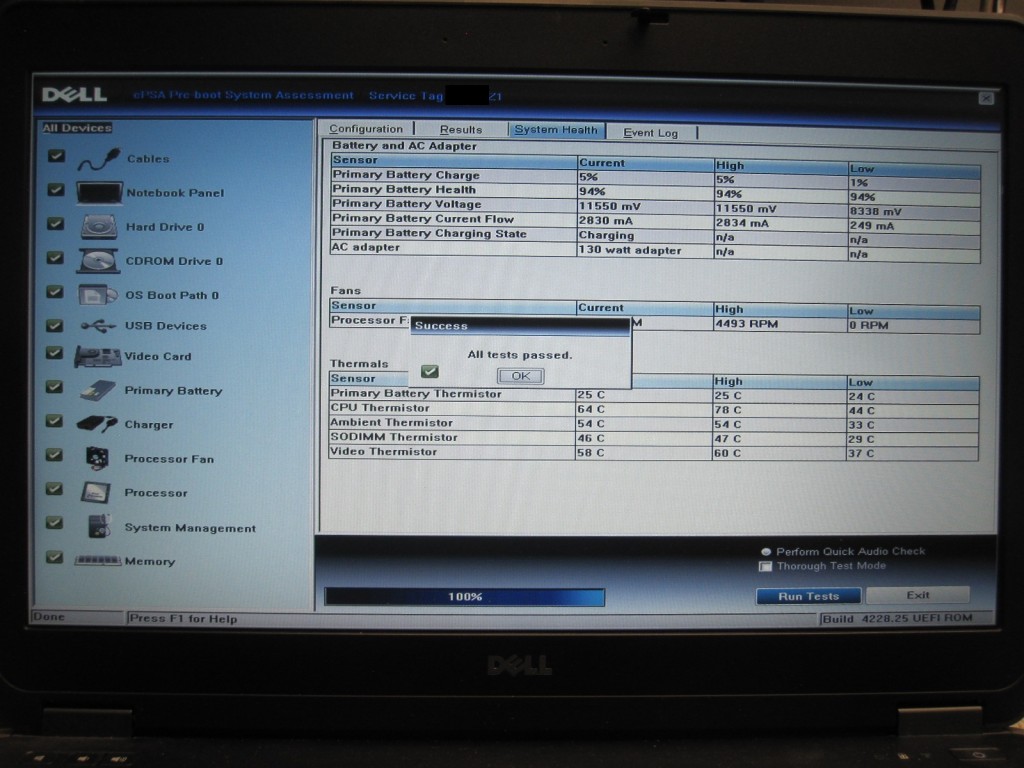Click the Service Tag label in header
This screenshot has height=768, width=1024.
pyautogui.click(x=406, y=95)
